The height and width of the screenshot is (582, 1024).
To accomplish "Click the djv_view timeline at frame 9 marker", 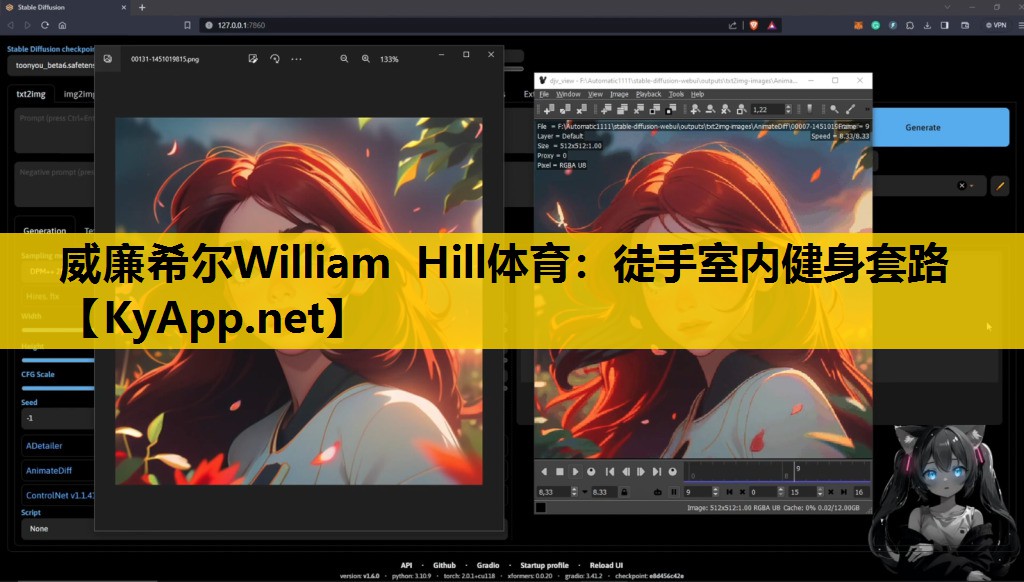I will [795, 472].
